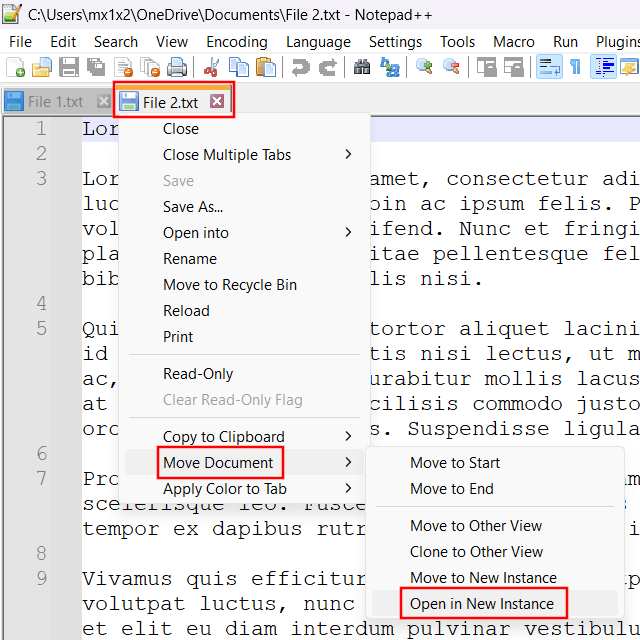This screenshot has width=640, height=640.
Task: Open the Tools menu
Action: [x=457, y=42]
